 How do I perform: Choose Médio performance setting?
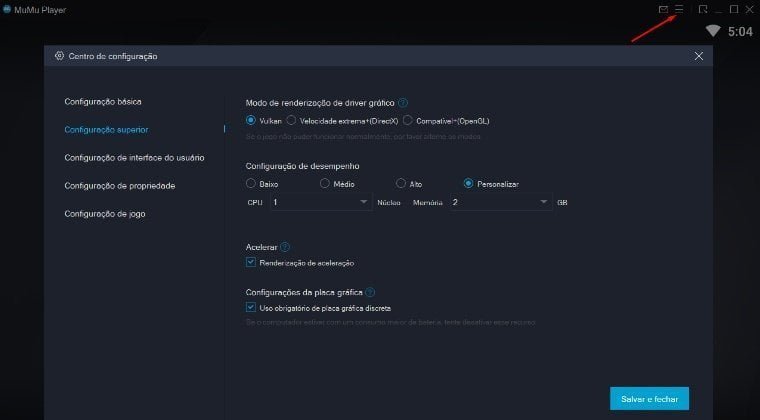pos(325,183)
